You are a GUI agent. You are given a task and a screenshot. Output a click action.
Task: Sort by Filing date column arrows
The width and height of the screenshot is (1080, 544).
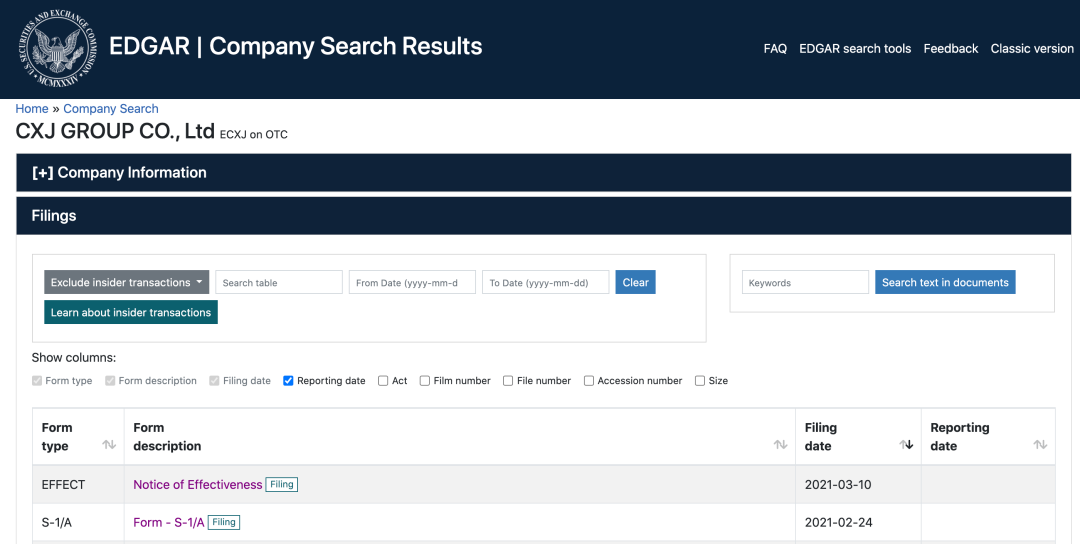coord(906,445)
